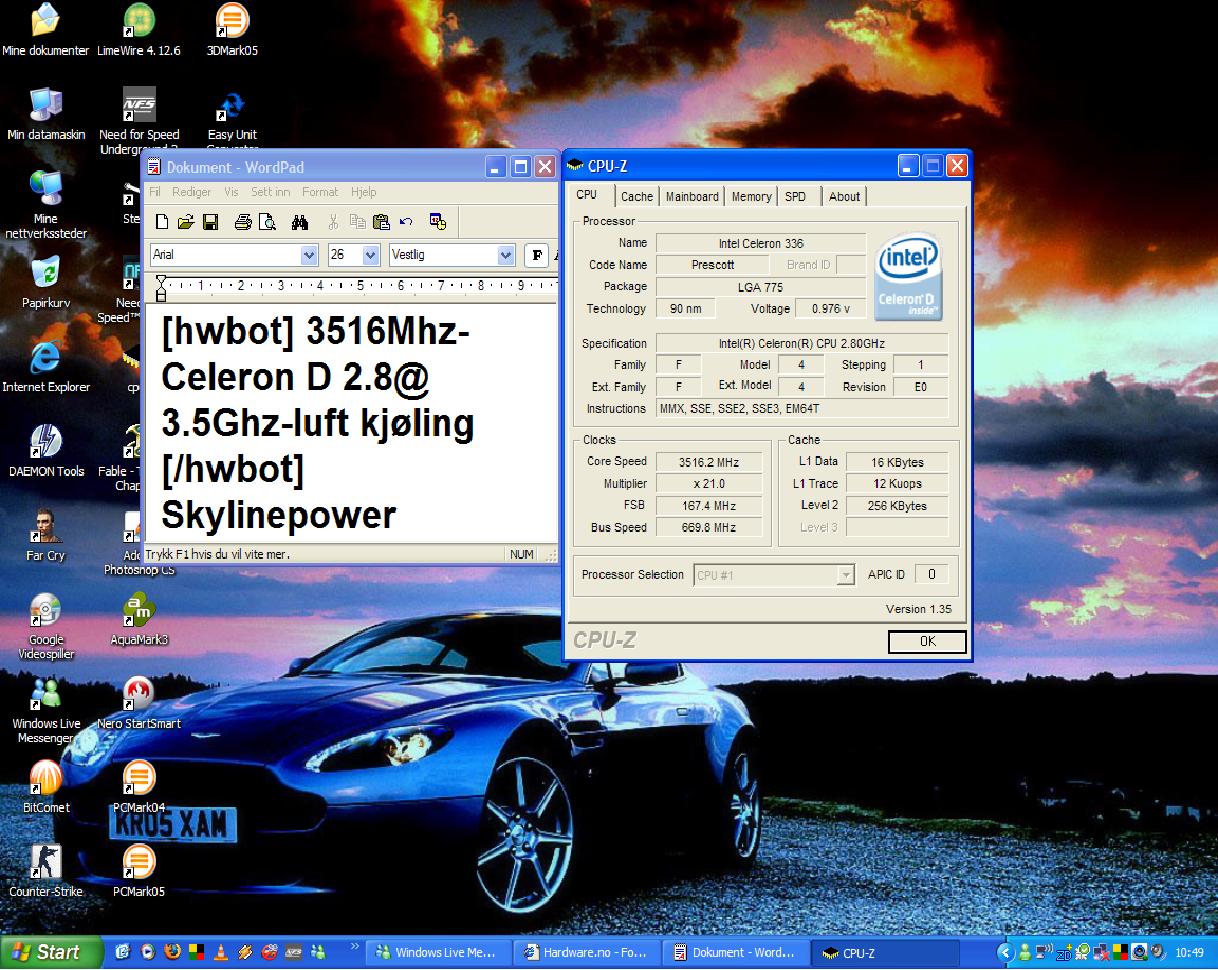The width and height of the screenshot is (1218, 970).
Task: Select the DAEMON Tools desktop icon
Action: point(46,451)
